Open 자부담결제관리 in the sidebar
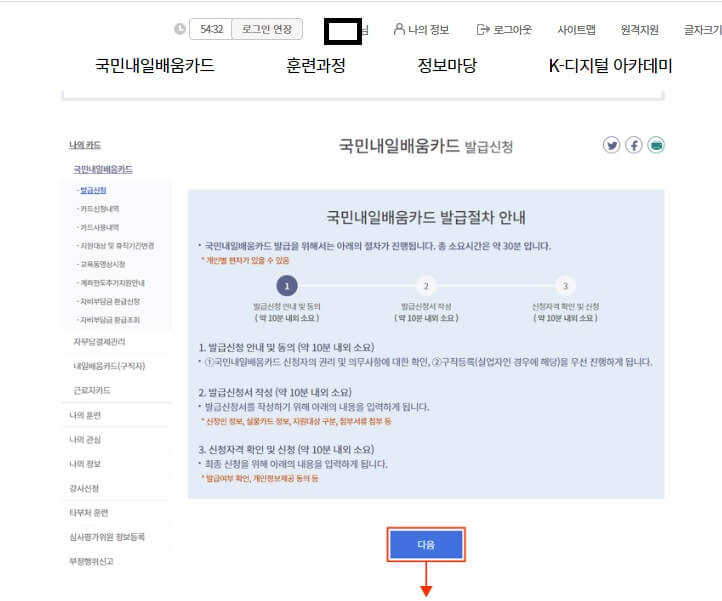The height and width of the screenshot is (601, 722). click(x=99, y=341)
